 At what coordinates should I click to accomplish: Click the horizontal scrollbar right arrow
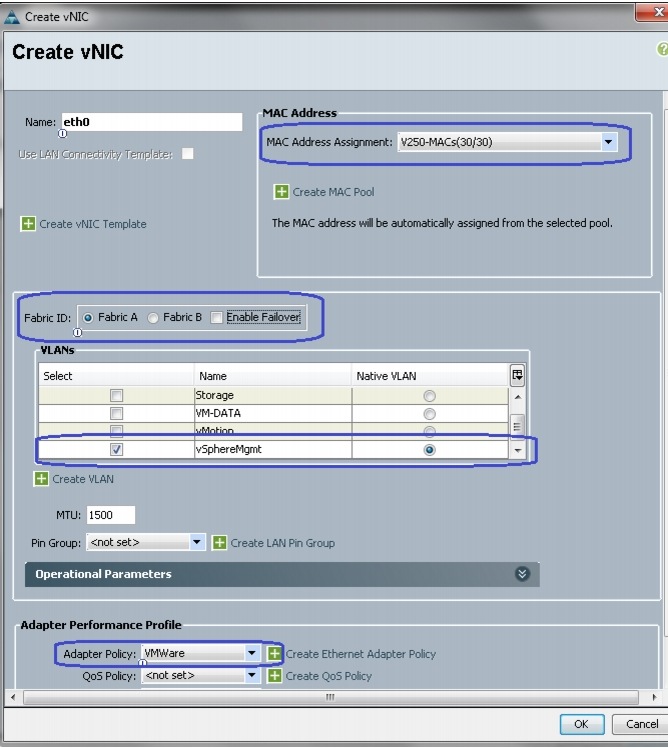point(654,697)
